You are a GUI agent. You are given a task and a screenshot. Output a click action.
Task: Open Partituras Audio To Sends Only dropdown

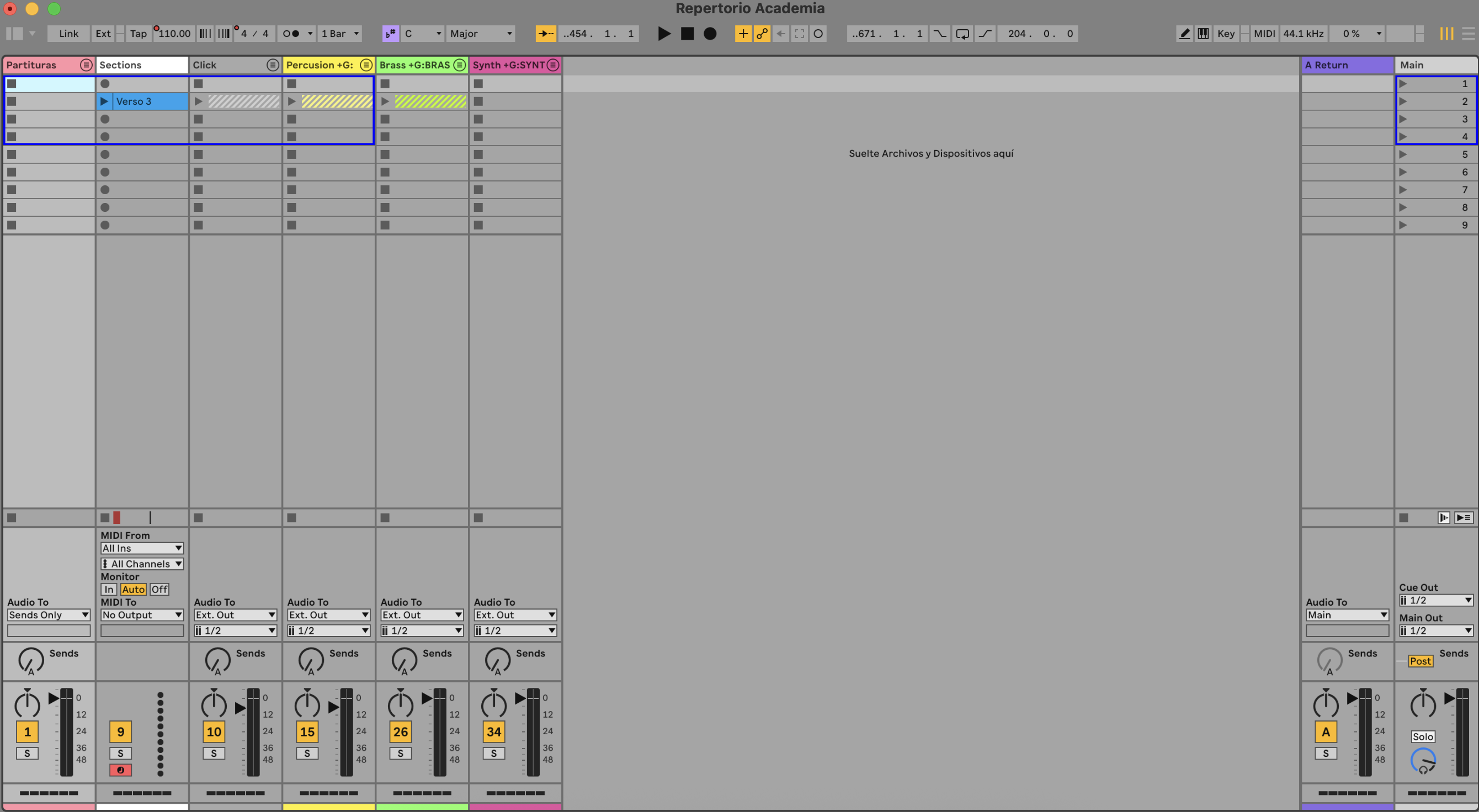coord(49,615)
